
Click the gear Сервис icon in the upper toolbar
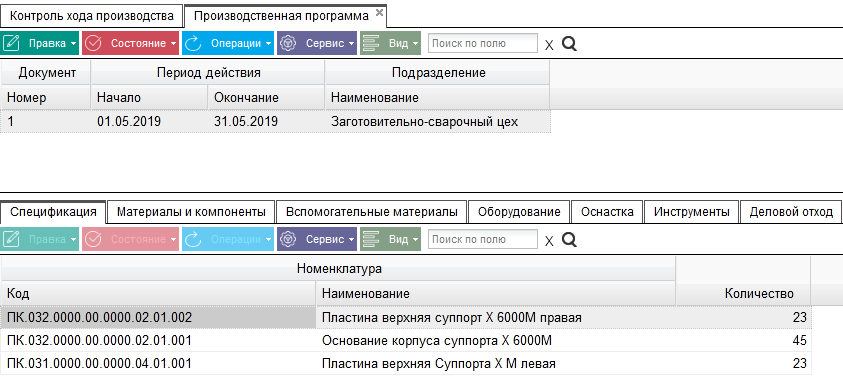(289, 44)
